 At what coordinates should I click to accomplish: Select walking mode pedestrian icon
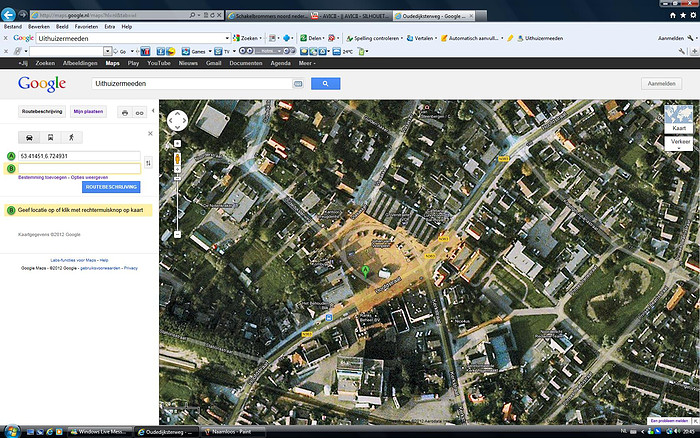click(71, 138)
